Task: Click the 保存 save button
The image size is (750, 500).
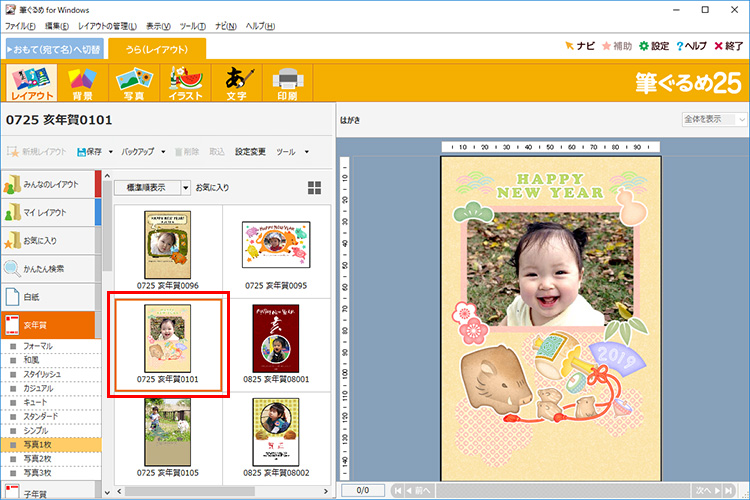Action: pyautogui.click(x=88, y=152)
